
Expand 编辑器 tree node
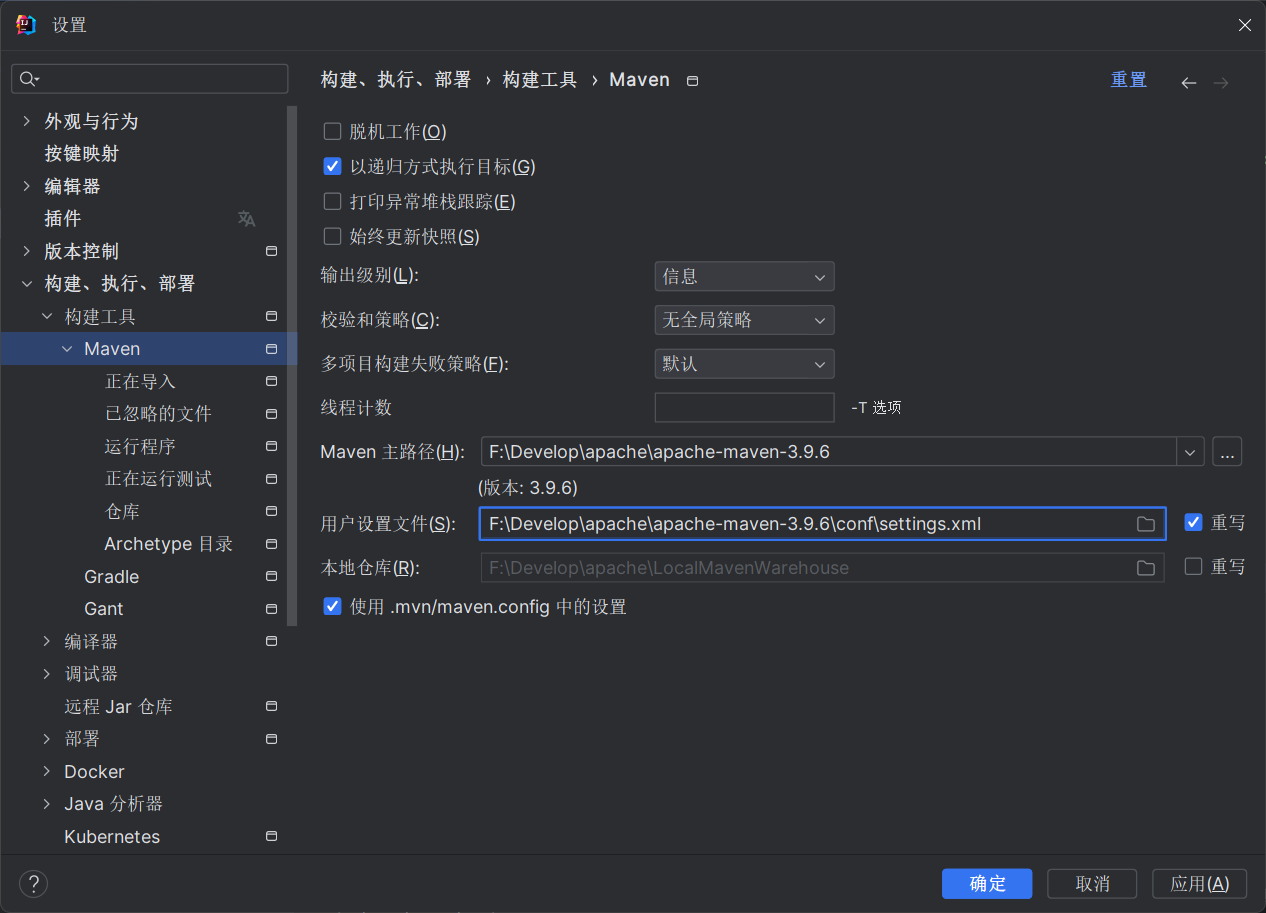[x=27, y=186]
